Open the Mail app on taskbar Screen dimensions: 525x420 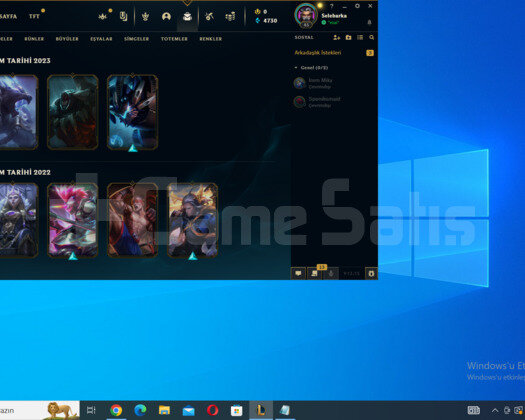pos(189,410)
